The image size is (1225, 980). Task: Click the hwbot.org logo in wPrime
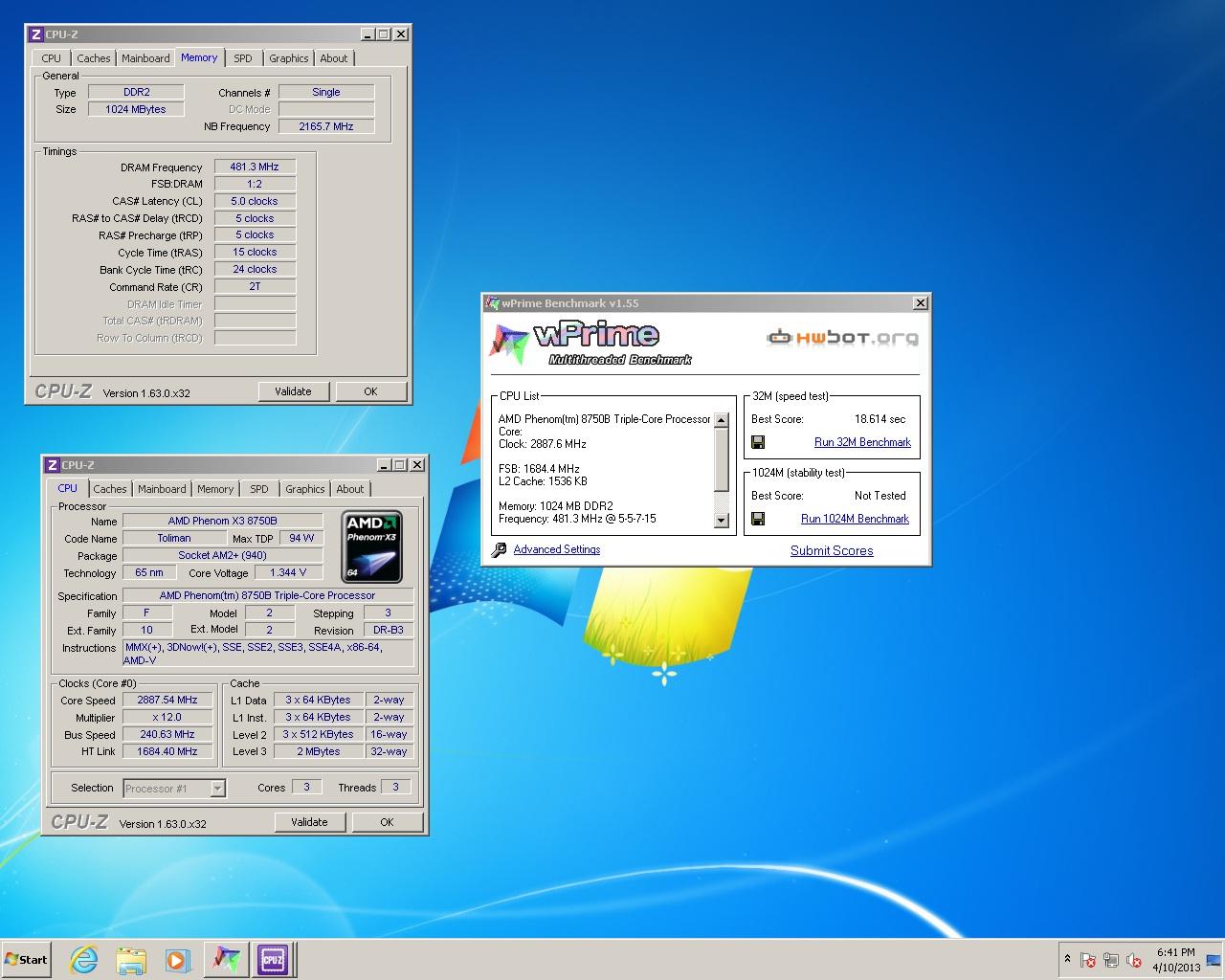point(842,337)
